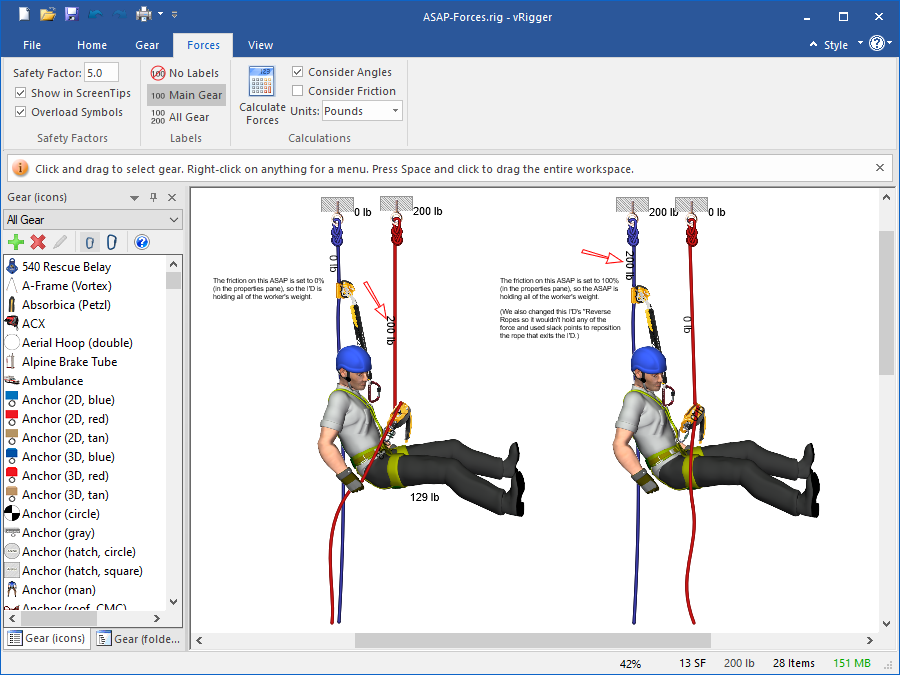Switch gear list to large carabiner icons
The image size is (900, 675).
click(x=112, y=242)
